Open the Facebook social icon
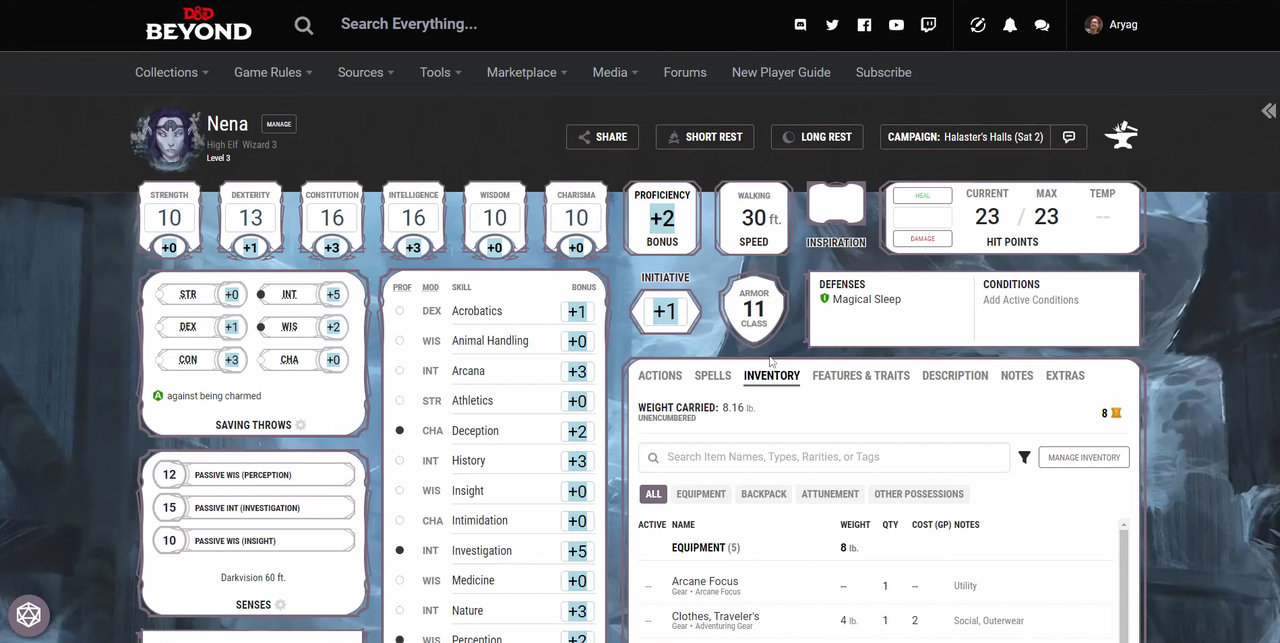The image size is (1280, 643). (864, 25)
